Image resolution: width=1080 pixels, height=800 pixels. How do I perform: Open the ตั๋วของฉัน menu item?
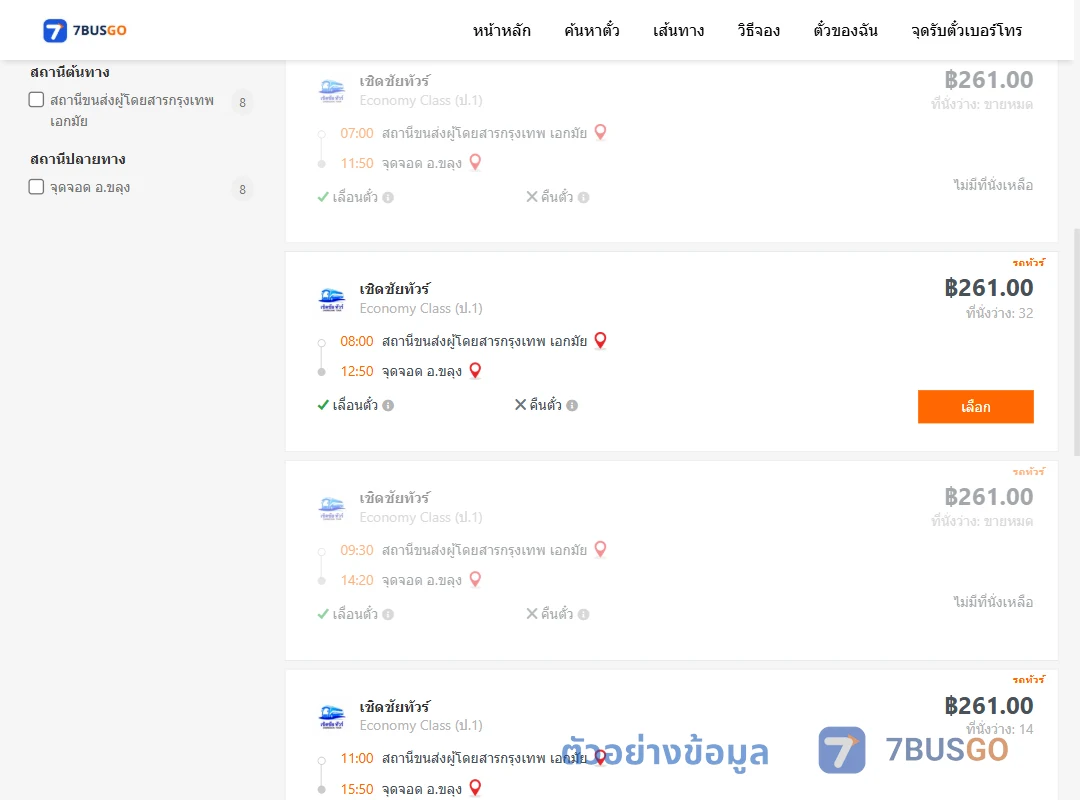pos(845,30)
